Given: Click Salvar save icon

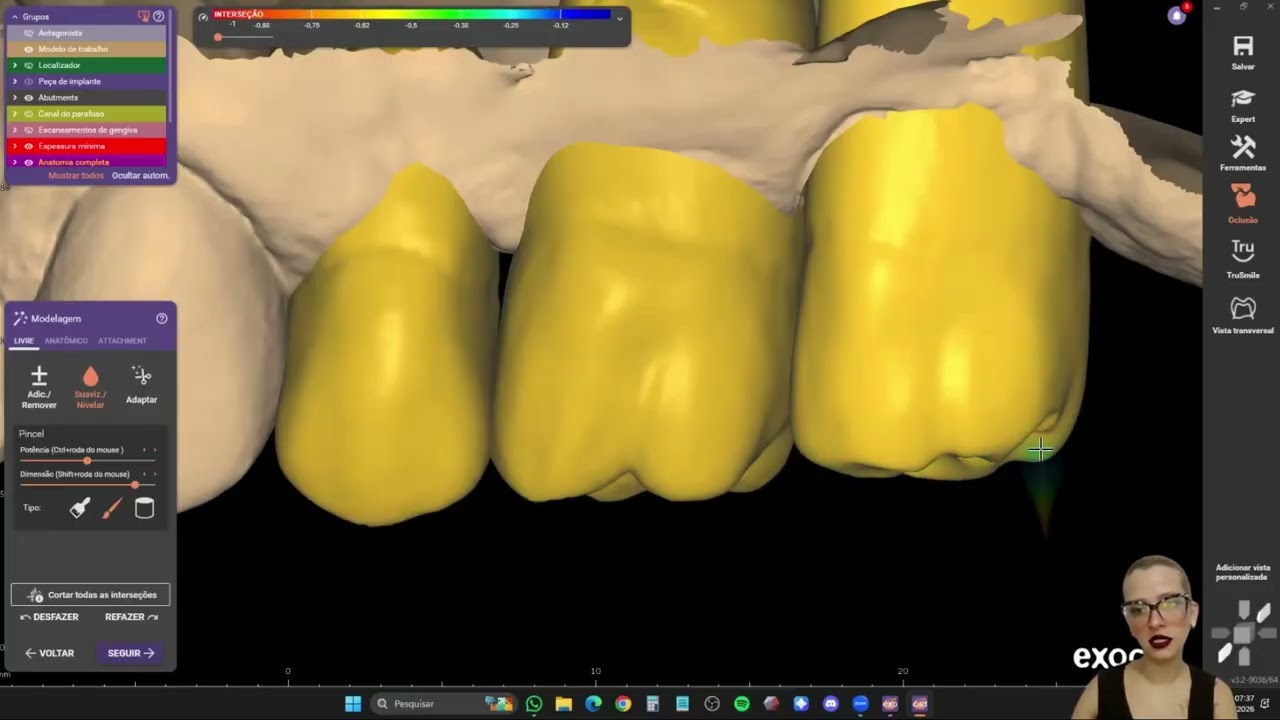Looking at the screenshot, I should [1243, 53].
